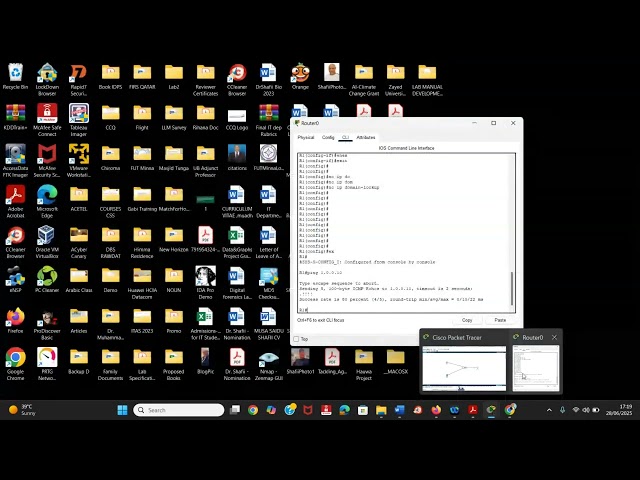Screen dimensions: 640x480
Task: Open File Explorer from the taskbar
Action: [x=381, y=410]
